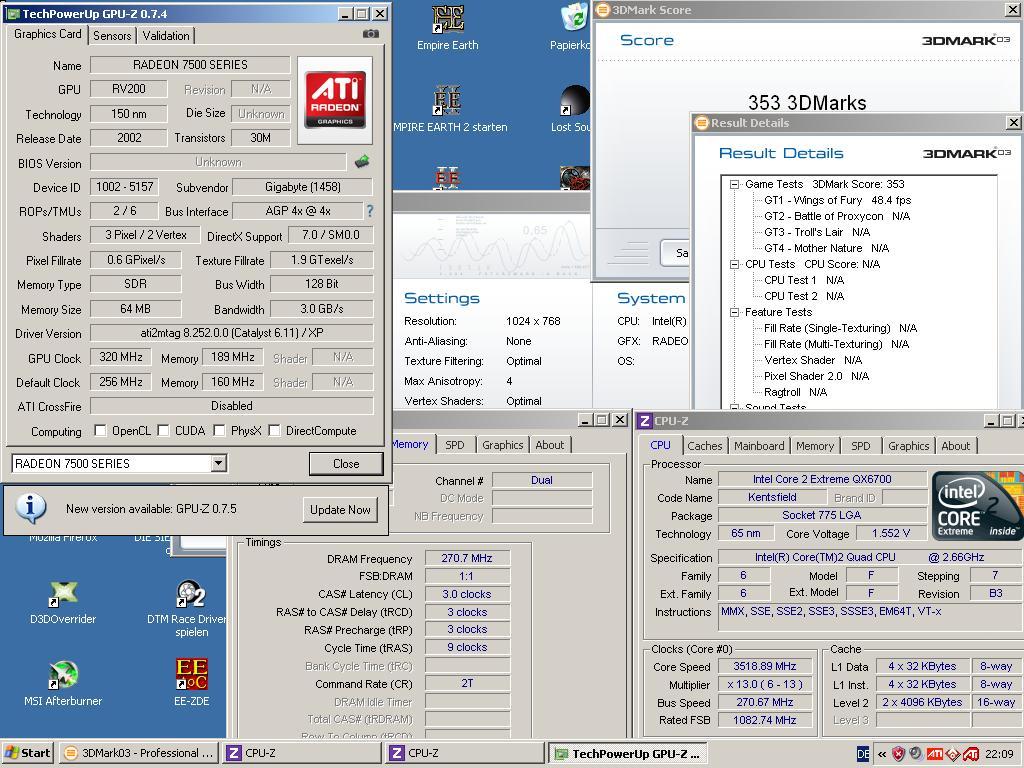Open D3DOverrider desktop shortcut

point(63,601)
